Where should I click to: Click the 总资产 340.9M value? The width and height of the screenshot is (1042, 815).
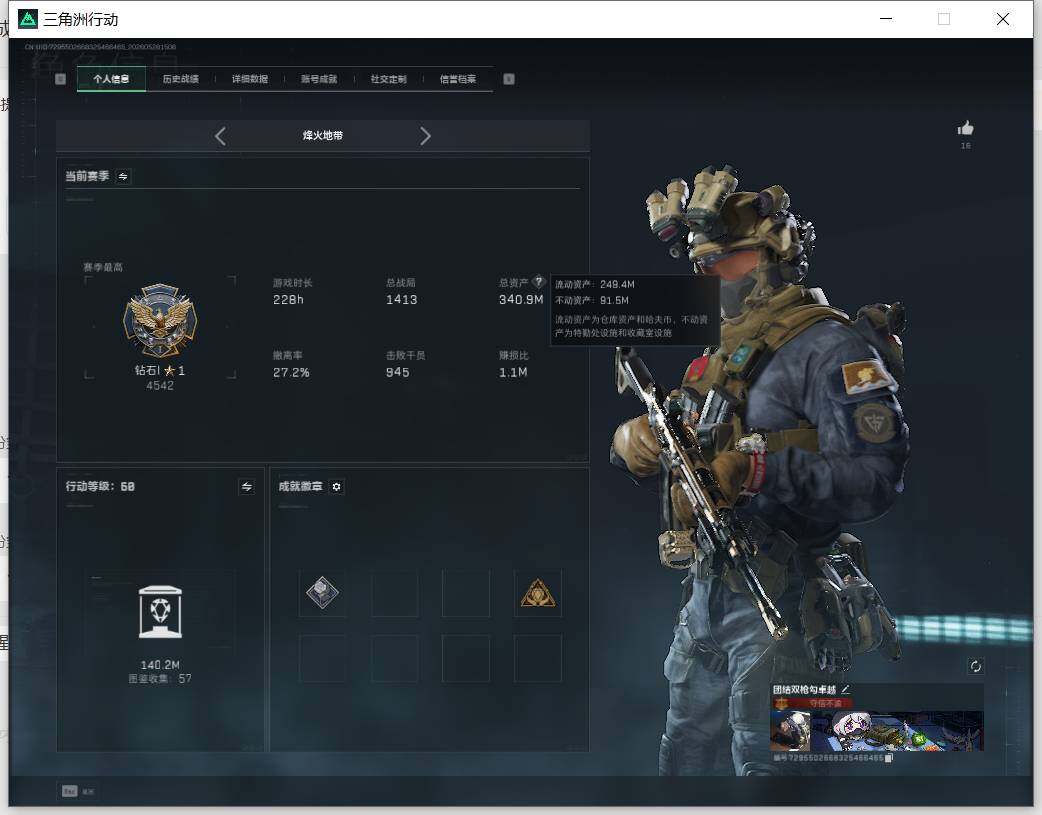[x=521, y=300]
